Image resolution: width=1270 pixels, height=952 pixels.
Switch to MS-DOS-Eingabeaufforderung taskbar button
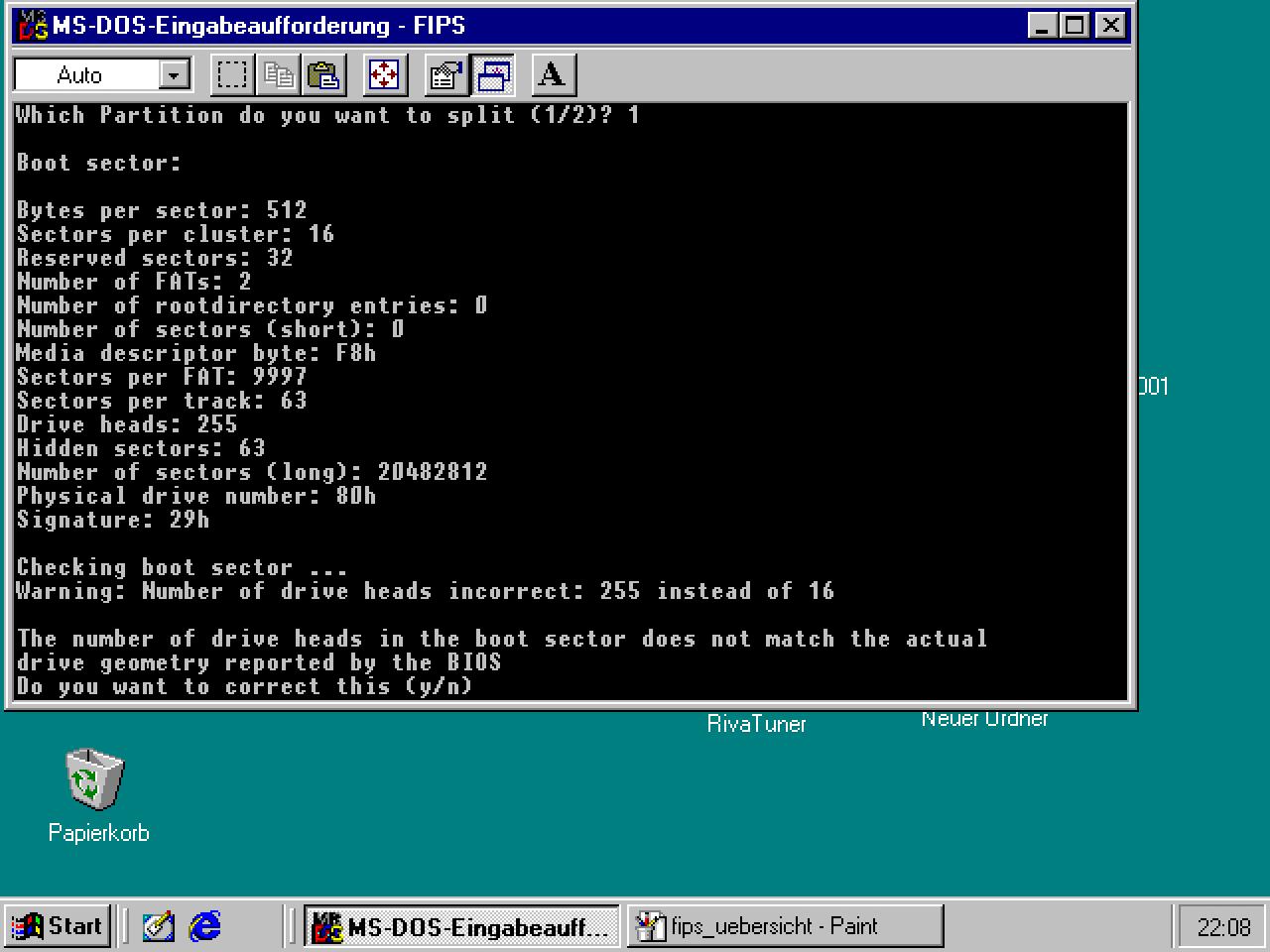tap(462, 926)
